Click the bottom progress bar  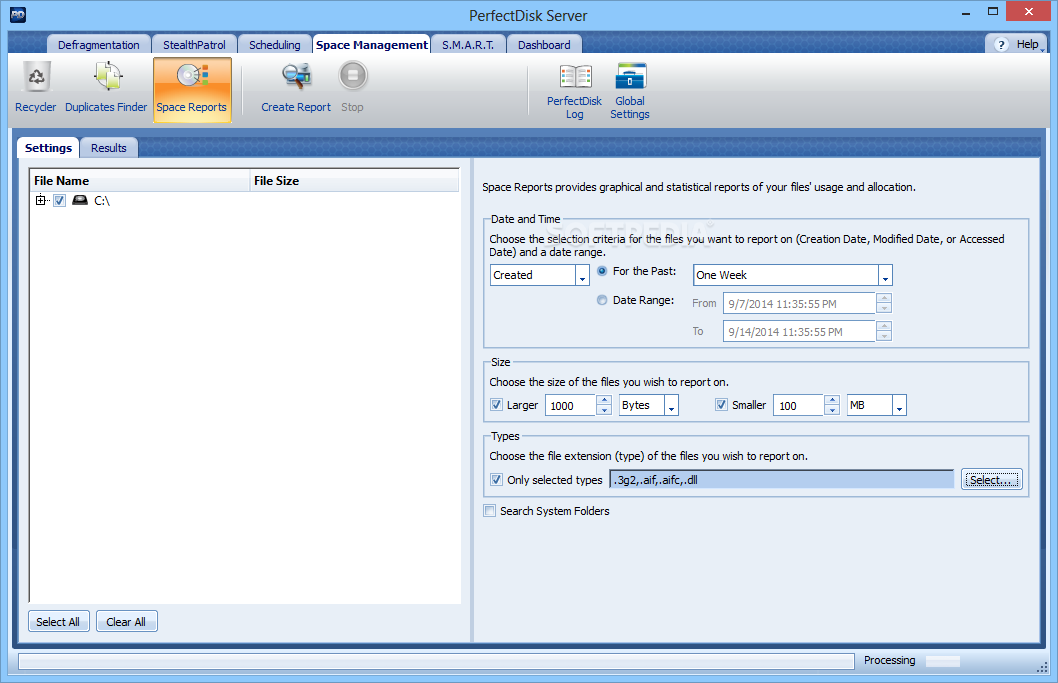point(436,661)
